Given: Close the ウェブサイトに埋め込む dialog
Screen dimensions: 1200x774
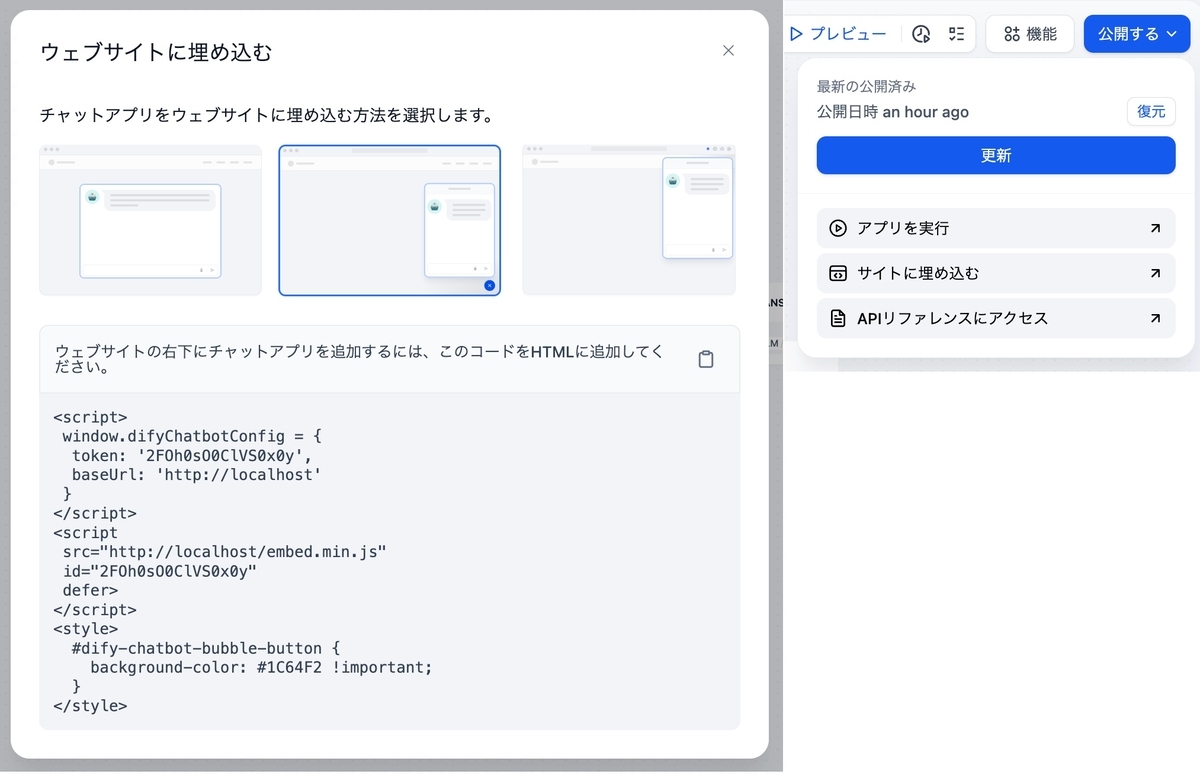Looking at the screenshot, I should (728, 51).
